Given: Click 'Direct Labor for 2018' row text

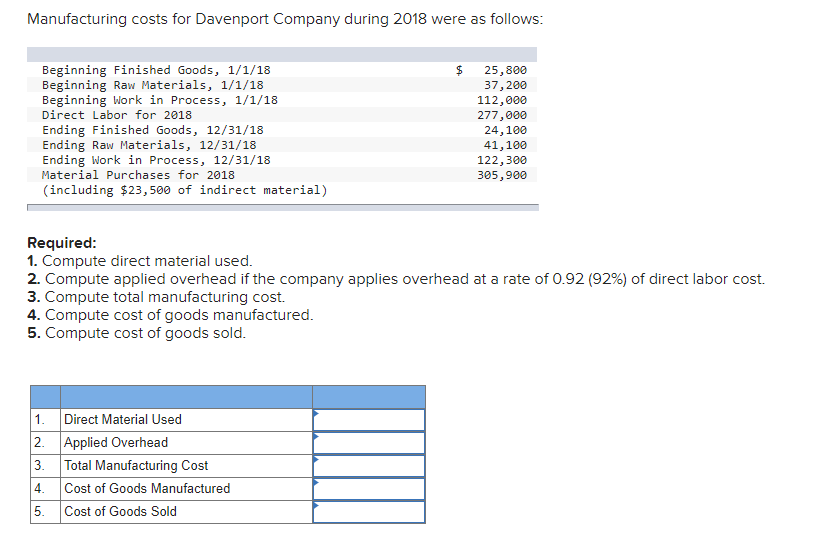Looking at the screenshot, I should pyautogui.click(x=117, y=115).
